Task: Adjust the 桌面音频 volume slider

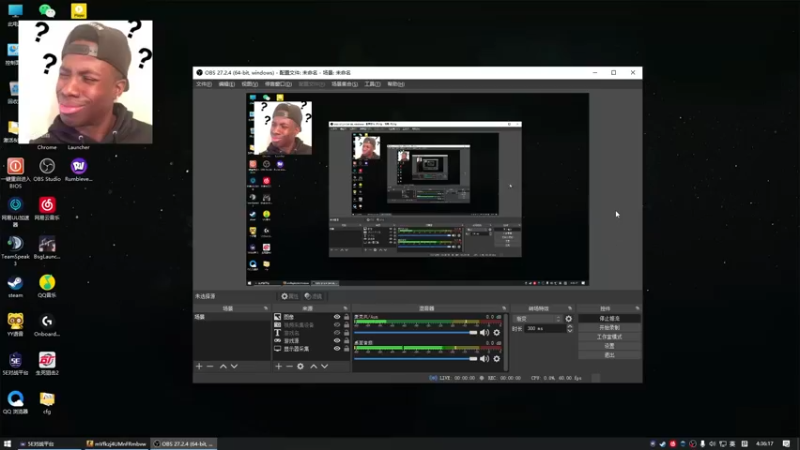Action: 415,359
